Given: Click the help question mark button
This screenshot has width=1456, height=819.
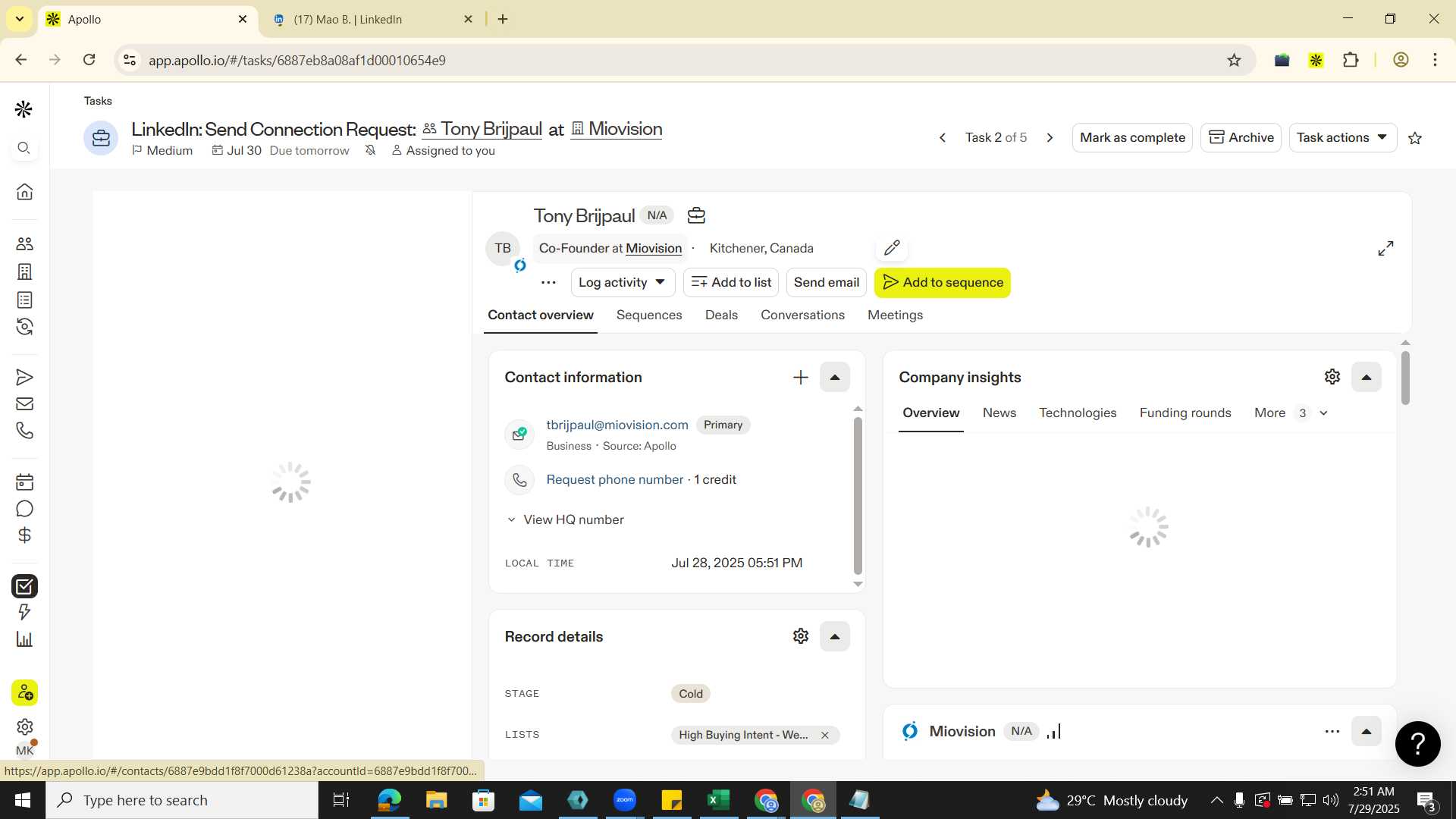Looking at the screenshot, I should 1417,744.
